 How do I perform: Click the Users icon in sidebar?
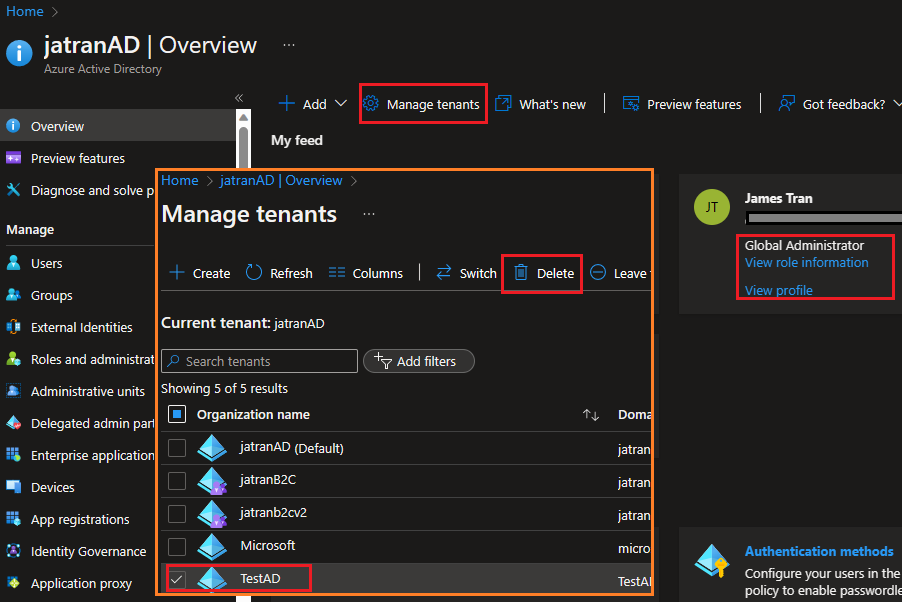pyautogui.click(x=13, y=263)
